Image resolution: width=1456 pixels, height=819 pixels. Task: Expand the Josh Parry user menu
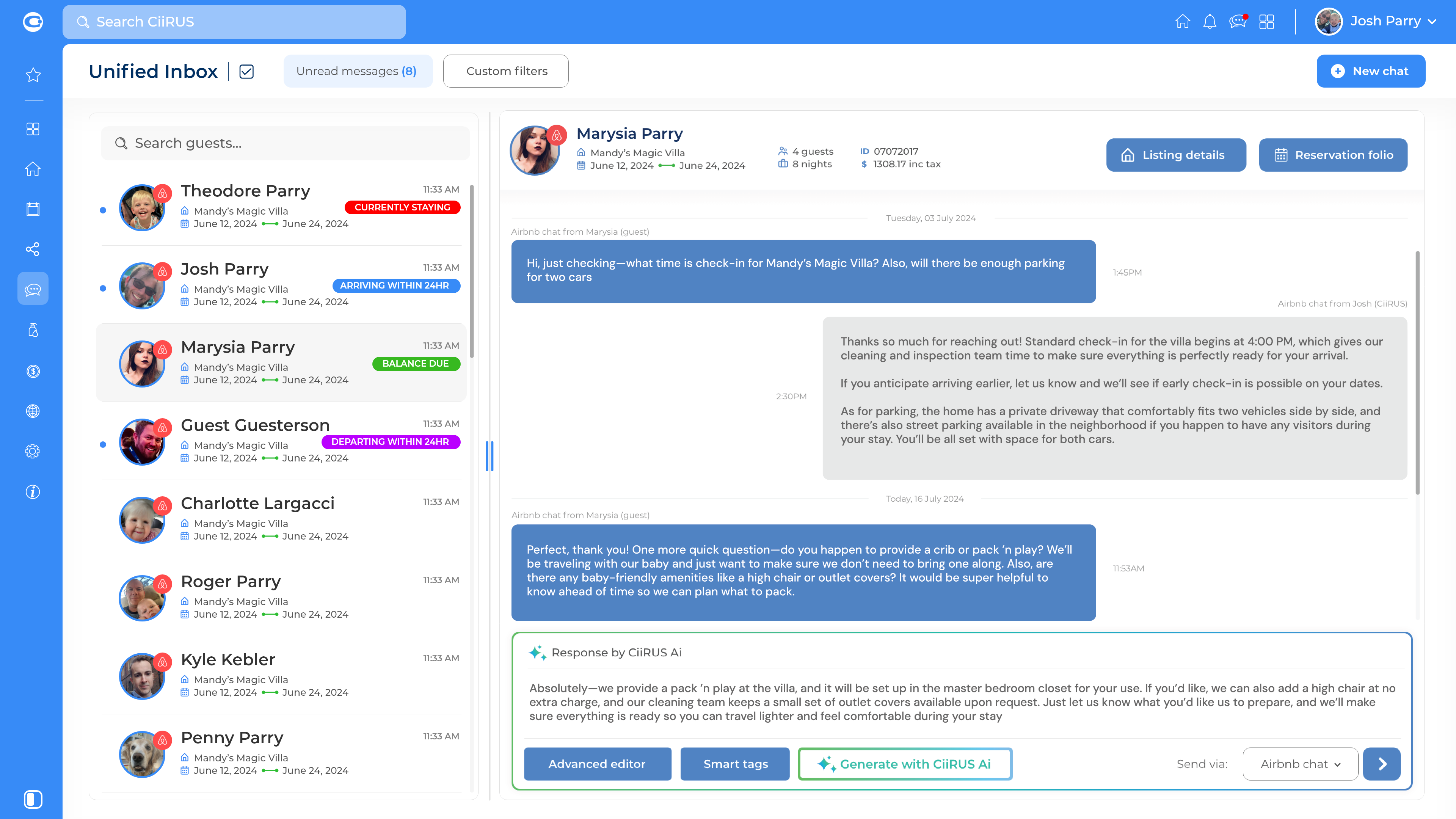click(1376, 22)
